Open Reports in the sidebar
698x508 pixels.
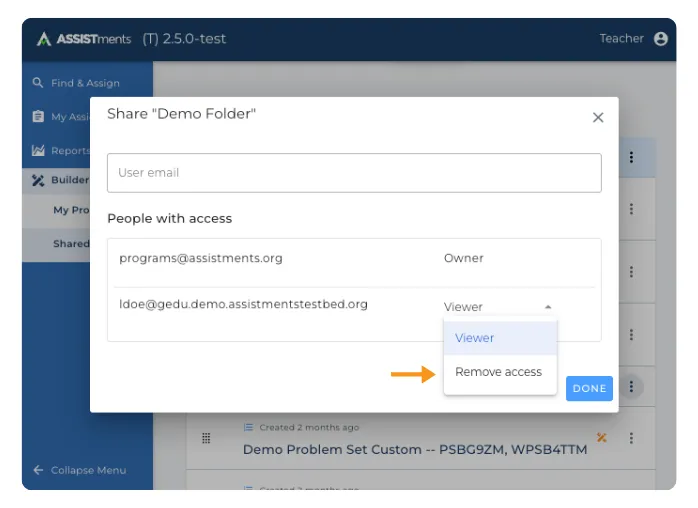[71, 150]
